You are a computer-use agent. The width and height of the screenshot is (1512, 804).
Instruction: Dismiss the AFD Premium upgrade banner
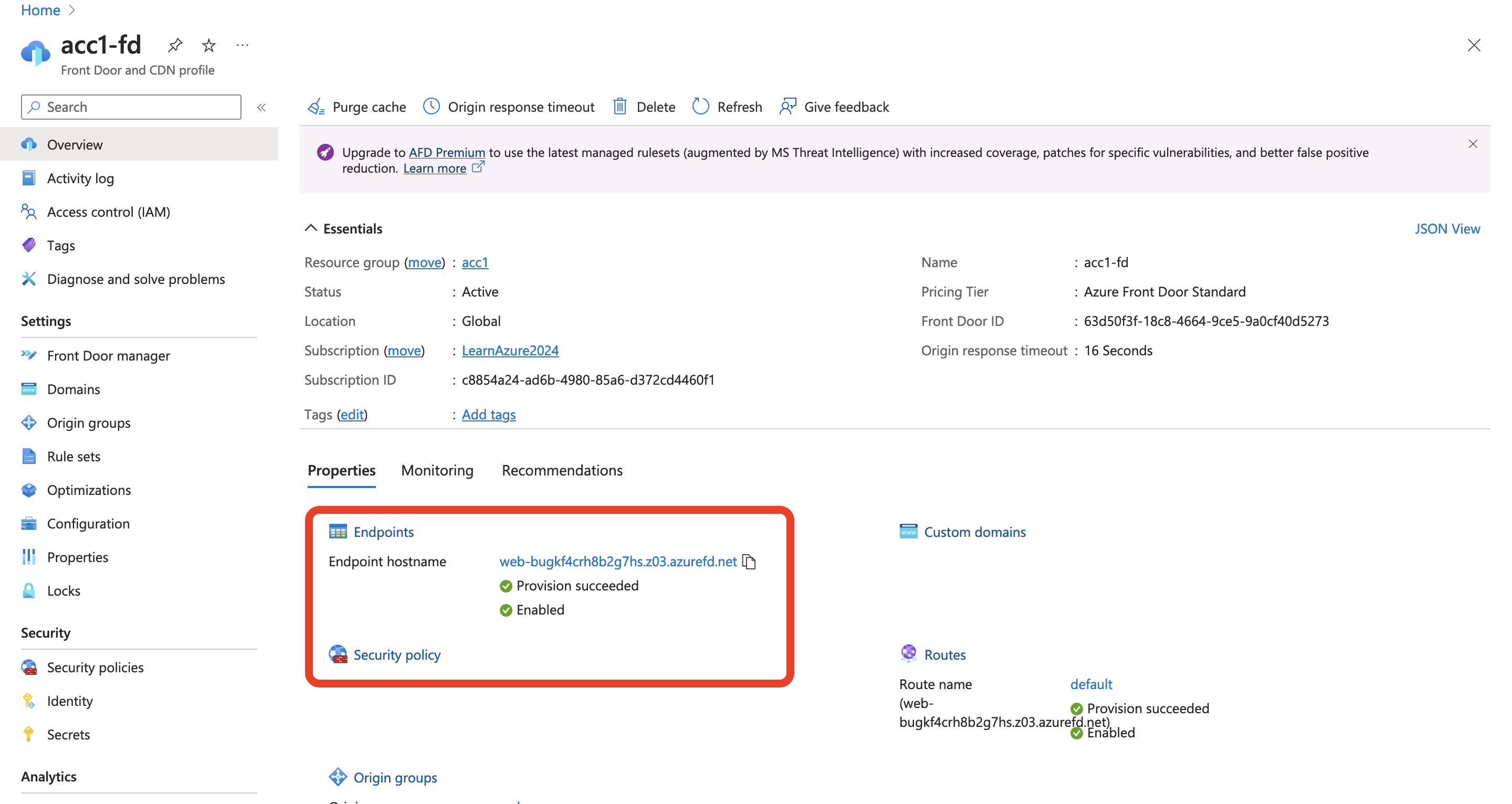1473,143
